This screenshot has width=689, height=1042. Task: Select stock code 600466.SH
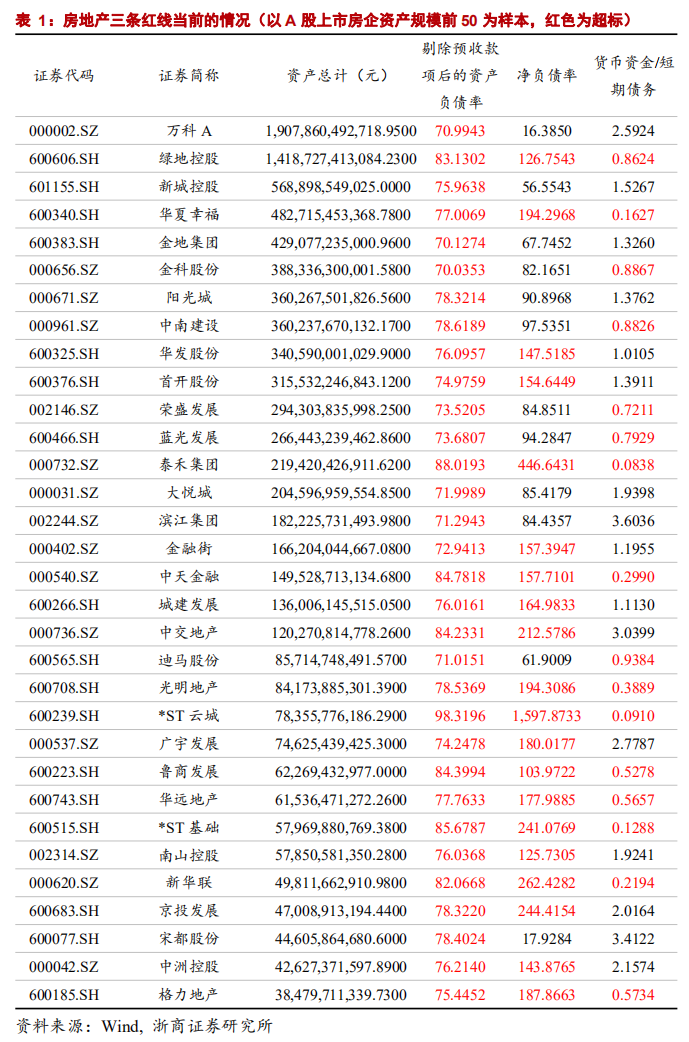[64, 437]
